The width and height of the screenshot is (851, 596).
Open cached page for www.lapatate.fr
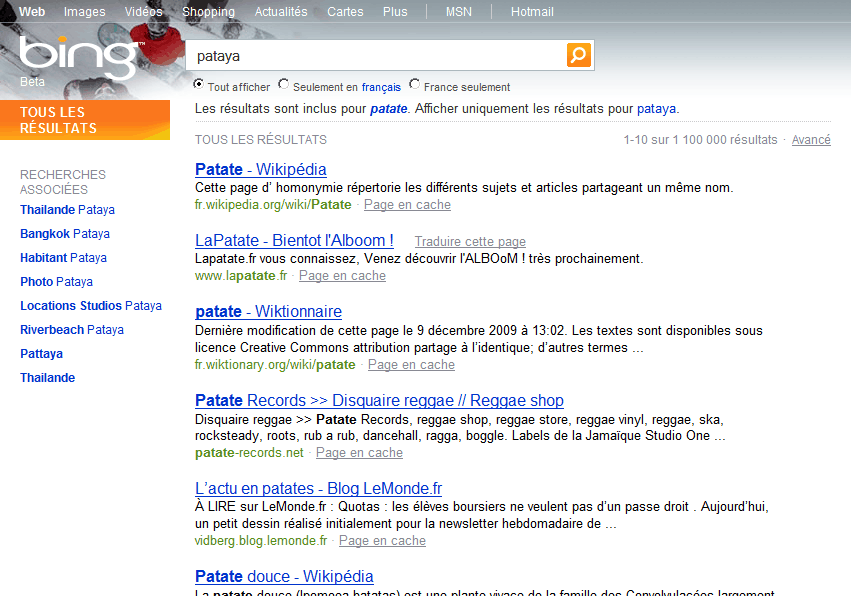[x=342, y=276]
